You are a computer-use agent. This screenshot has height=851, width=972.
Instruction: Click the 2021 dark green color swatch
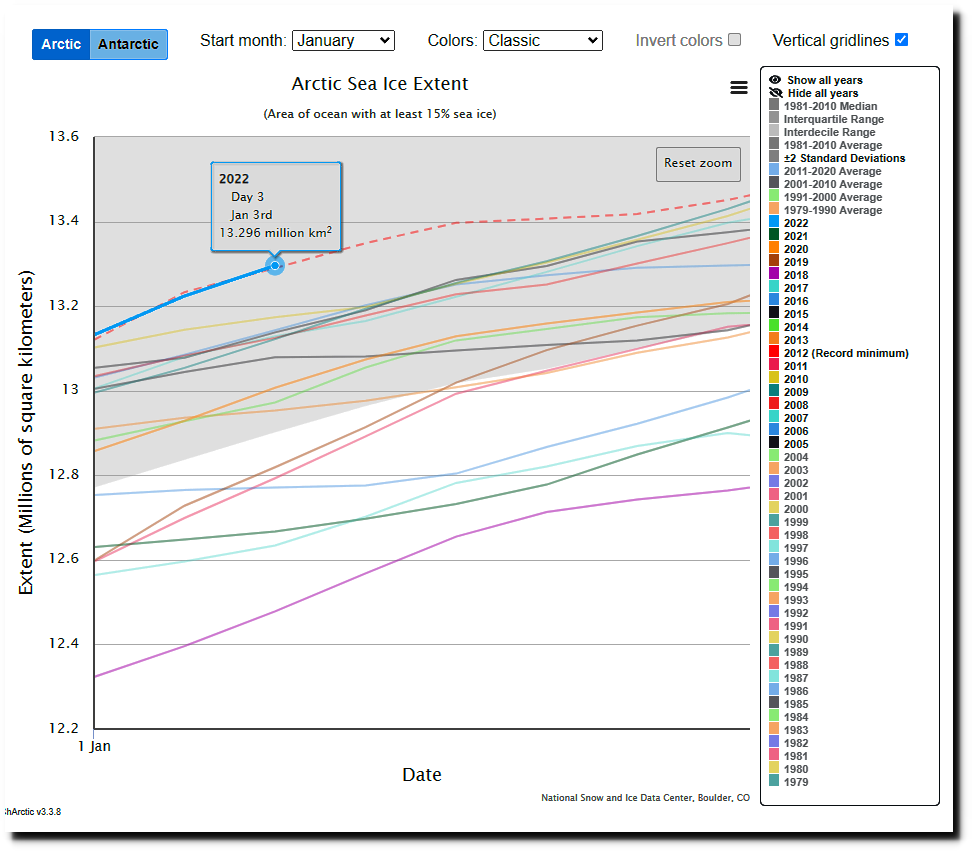[774, 235]
